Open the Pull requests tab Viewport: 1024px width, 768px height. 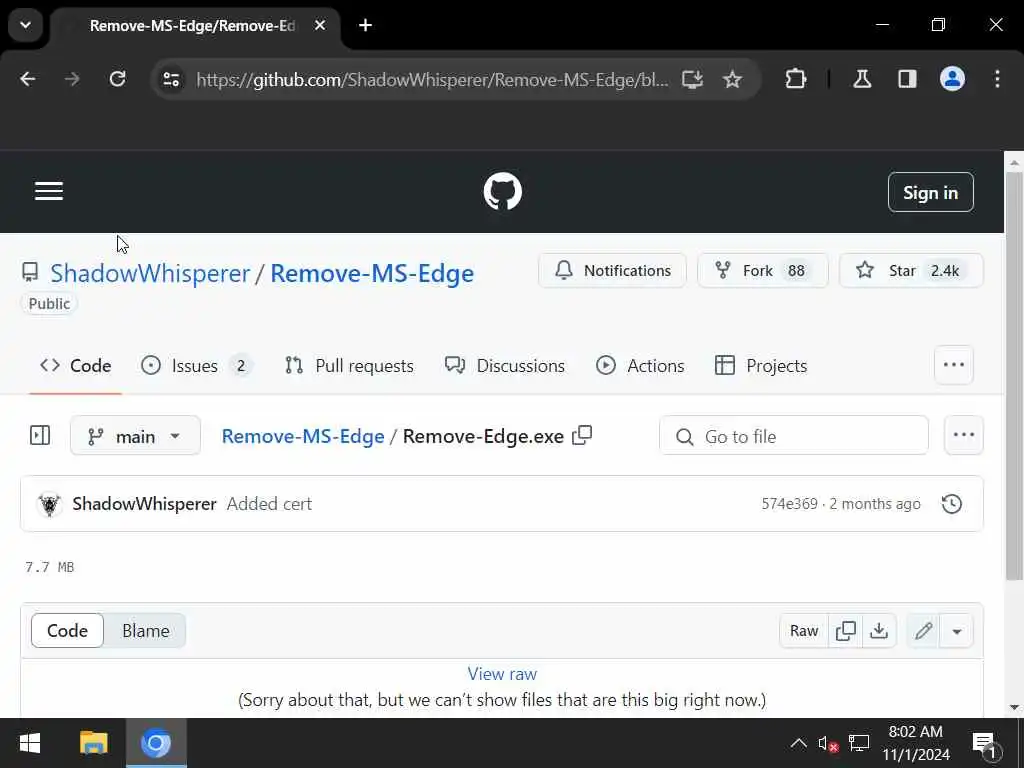349,366
